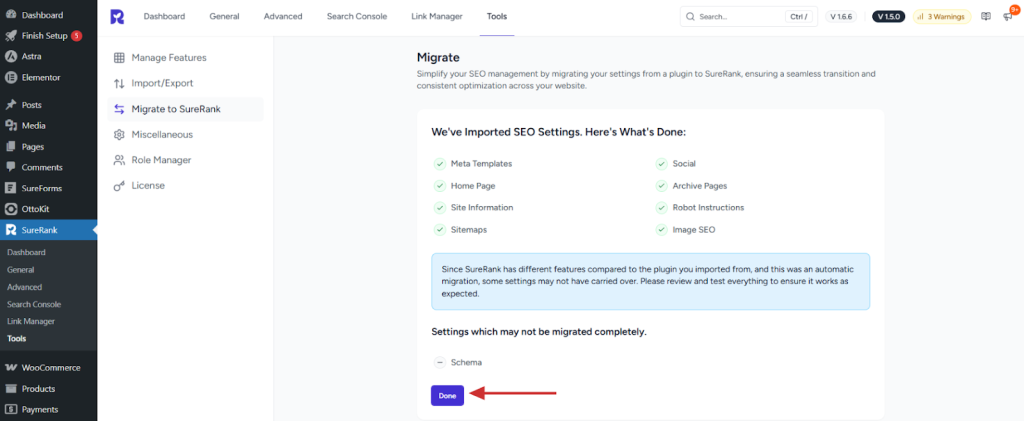This screenshot has width=1024, height=421.
Task: Click the SureForms icon in sidebar
Action: click(10, 189)
